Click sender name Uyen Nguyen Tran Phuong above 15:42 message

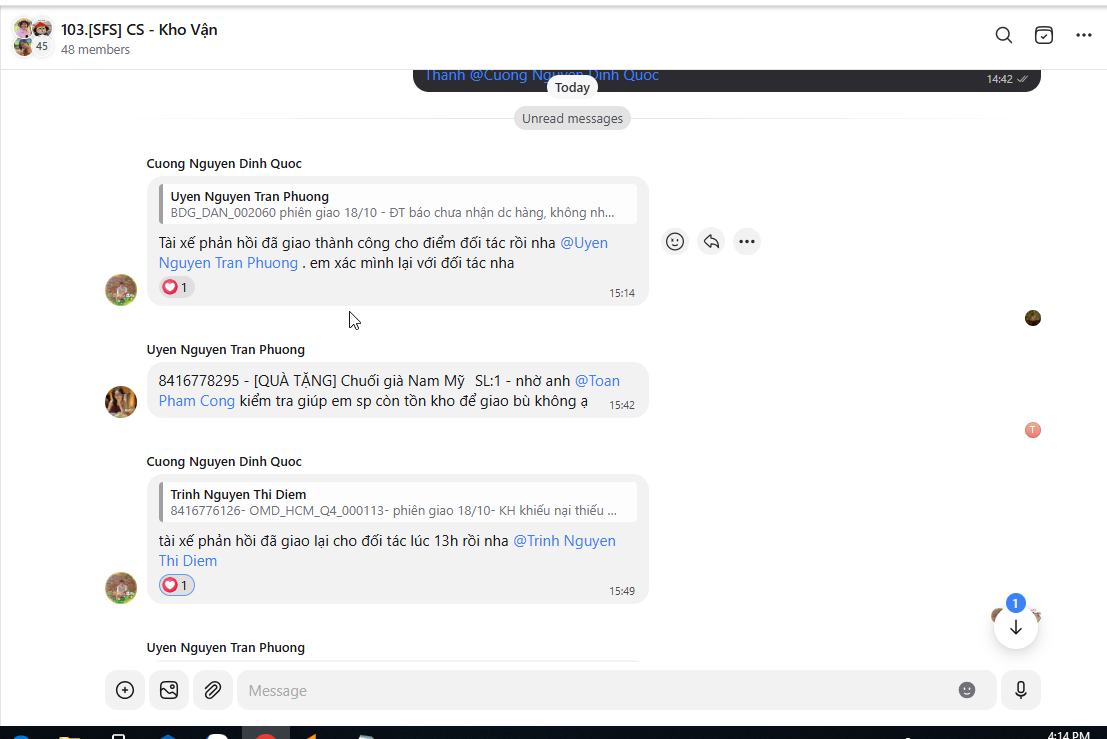[225, 349]
